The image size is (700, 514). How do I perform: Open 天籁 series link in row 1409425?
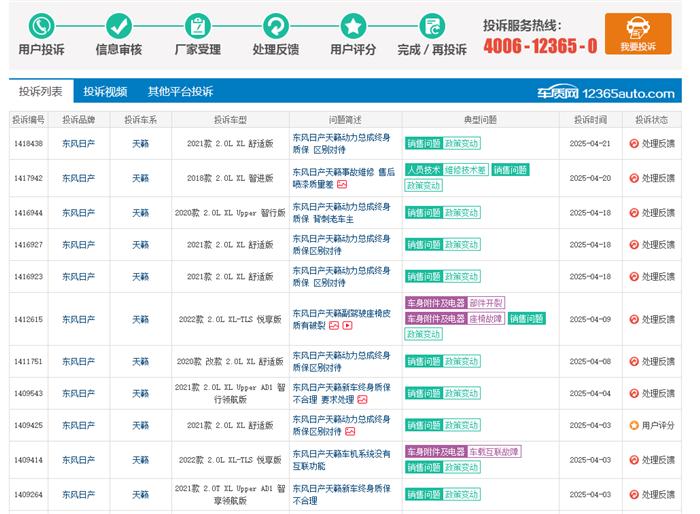pyautogui.click(x=141, y=425)
